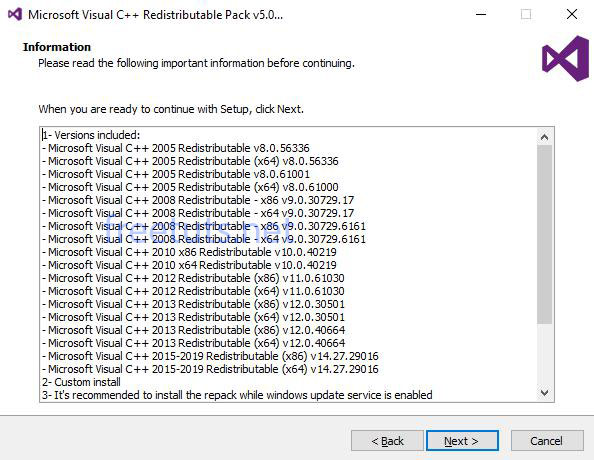Click the scrollbar up arrow in info box
This screenshot has width=594, height=460.
point(544,137)
